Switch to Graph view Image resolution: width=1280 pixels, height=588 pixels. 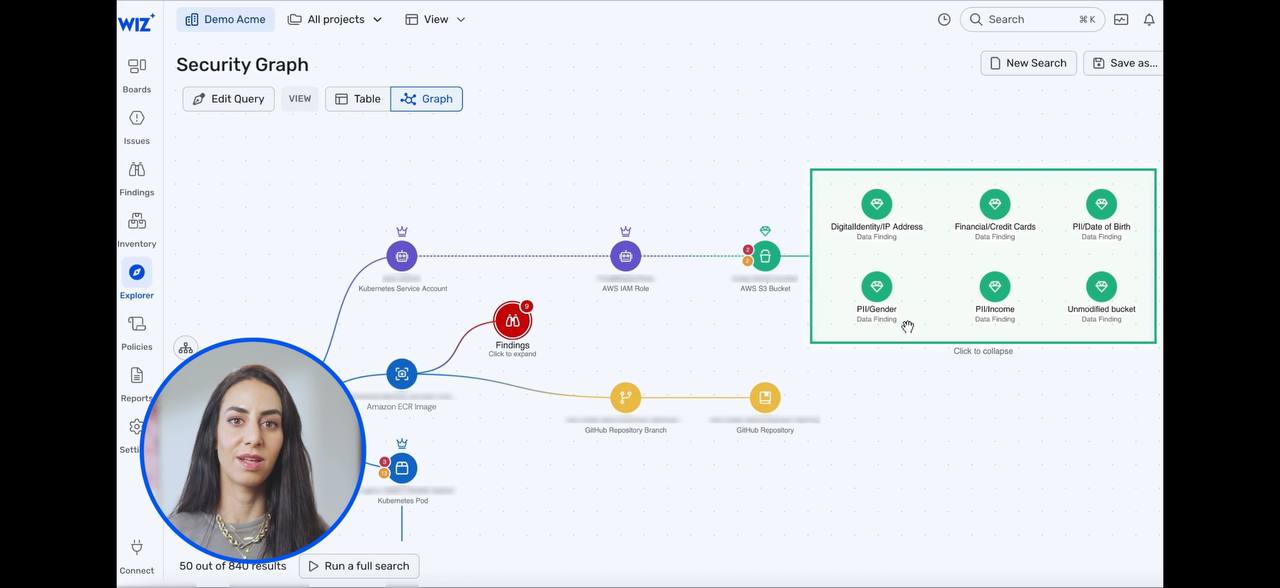(427, 99)
